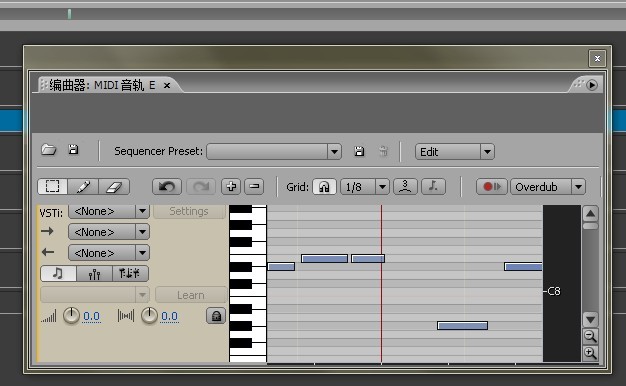Image resolution: width=626 pixels, height=386 pixels.
Task: Edit the volume value 0.0
Action: (x=91, y=316)
